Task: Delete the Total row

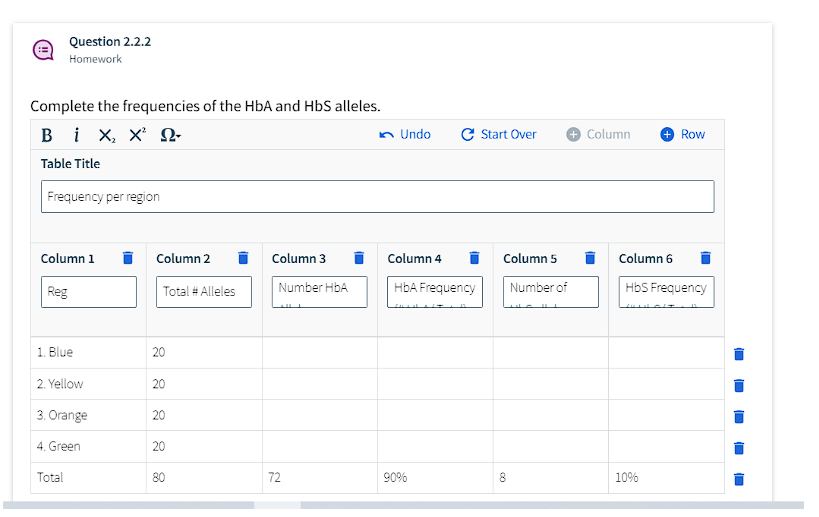Action: (x=739, y=478)
